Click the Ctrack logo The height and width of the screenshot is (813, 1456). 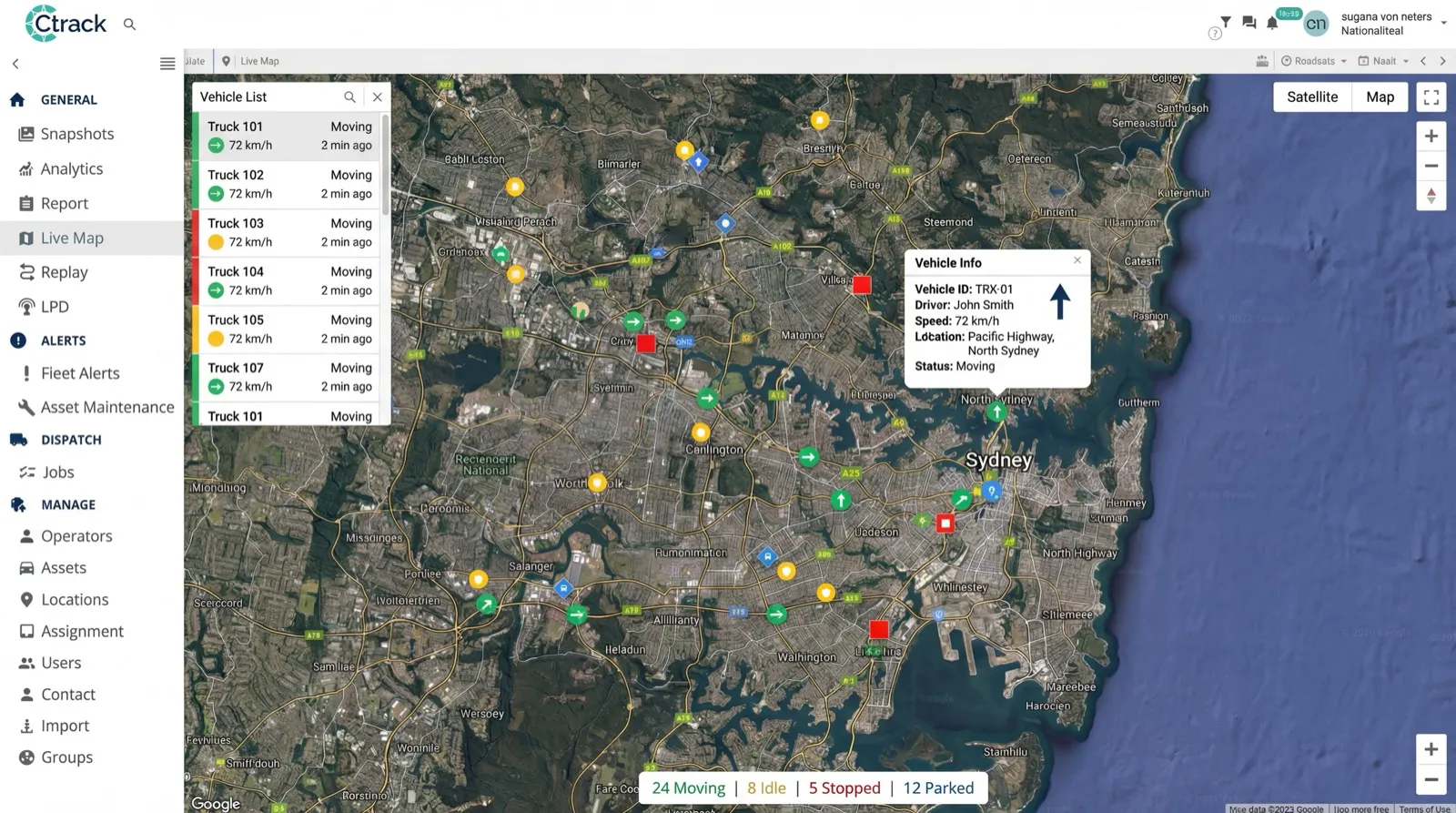point(66,24)
